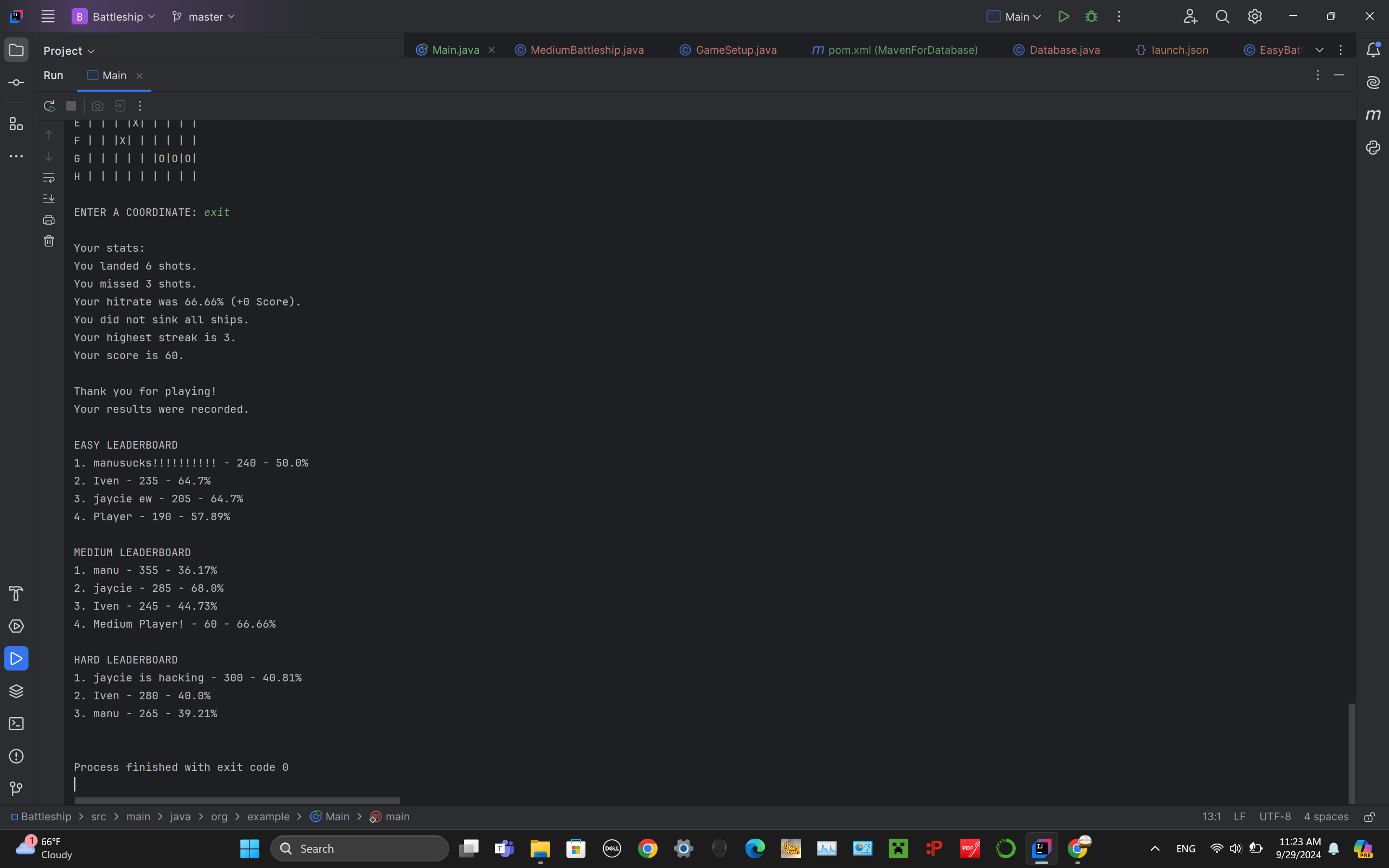Toggle soft-wrap in the console

tap(49, 178)
